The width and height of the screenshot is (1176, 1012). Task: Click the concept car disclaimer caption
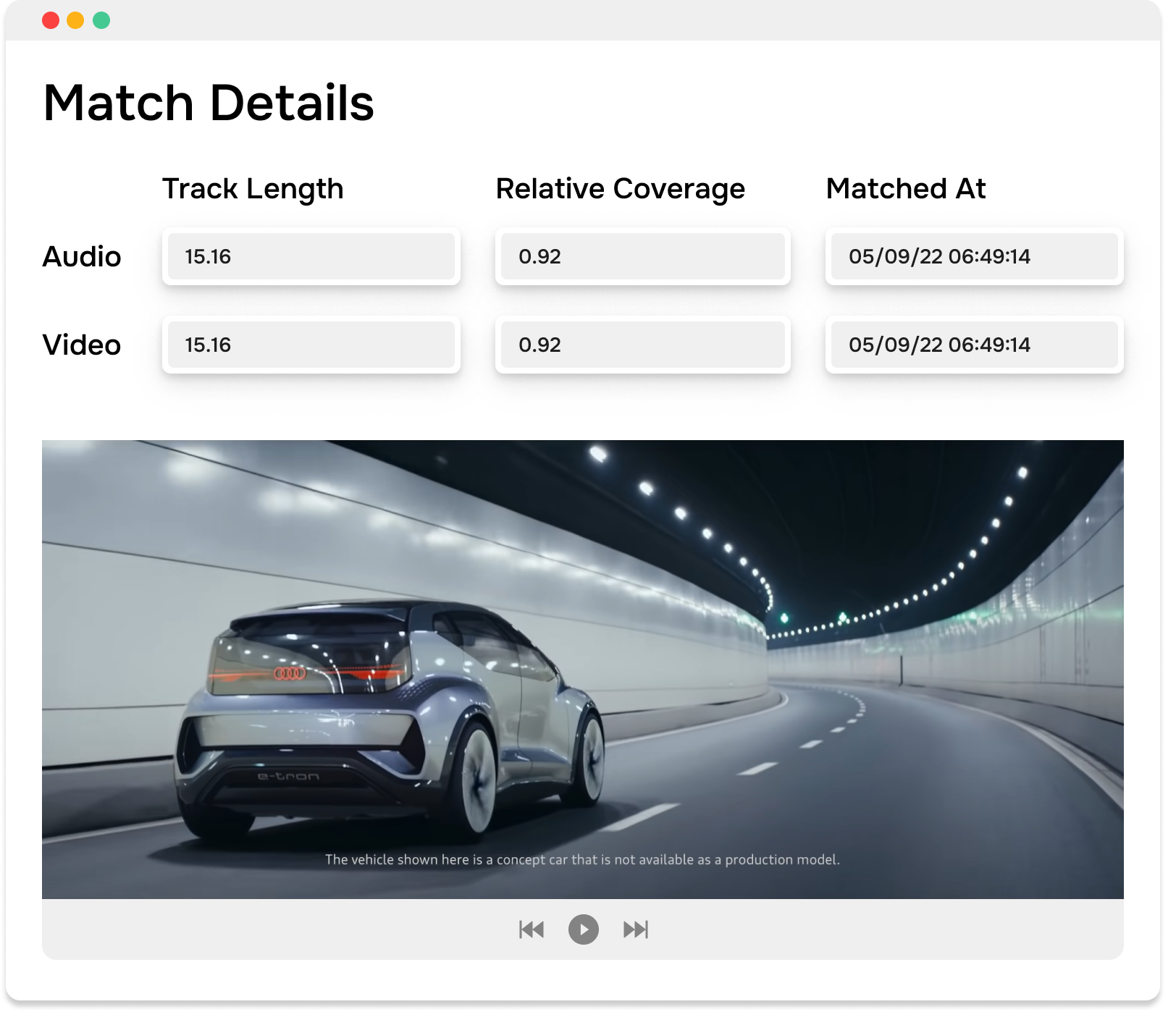click(x=582, y=859)
